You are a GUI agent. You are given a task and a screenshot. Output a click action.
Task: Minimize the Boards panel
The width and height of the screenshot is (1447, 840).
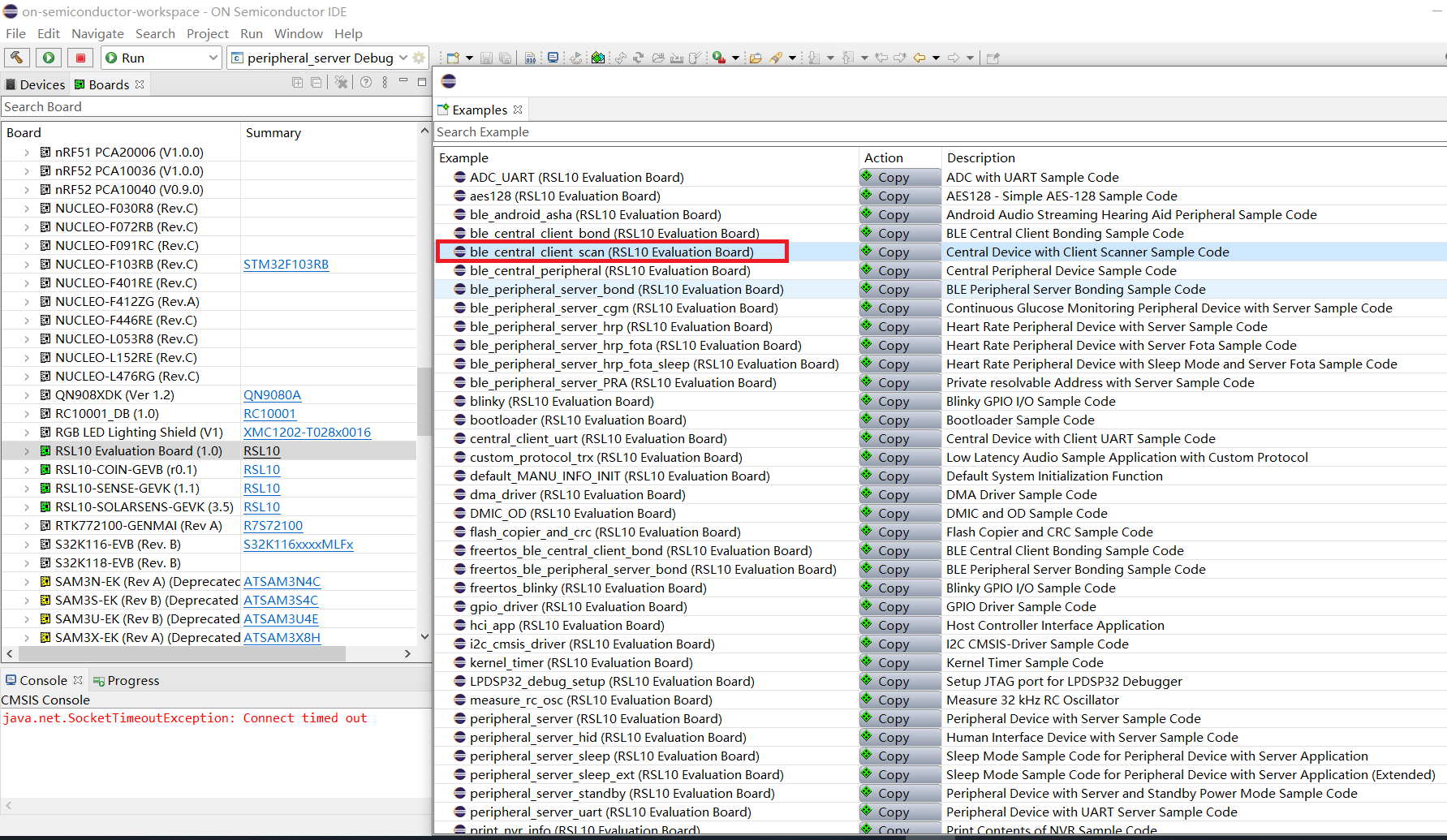tap(403, 81)
